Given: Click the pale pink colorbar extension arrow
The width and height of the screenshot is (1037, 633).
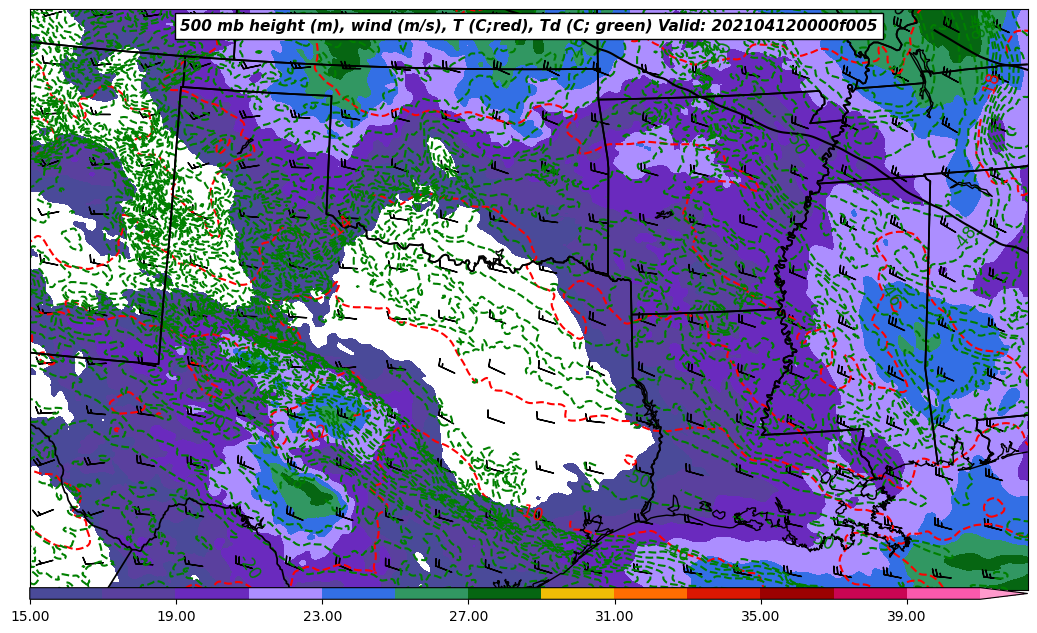Looking at the screenshot, I should click(x=1002, y=593).
